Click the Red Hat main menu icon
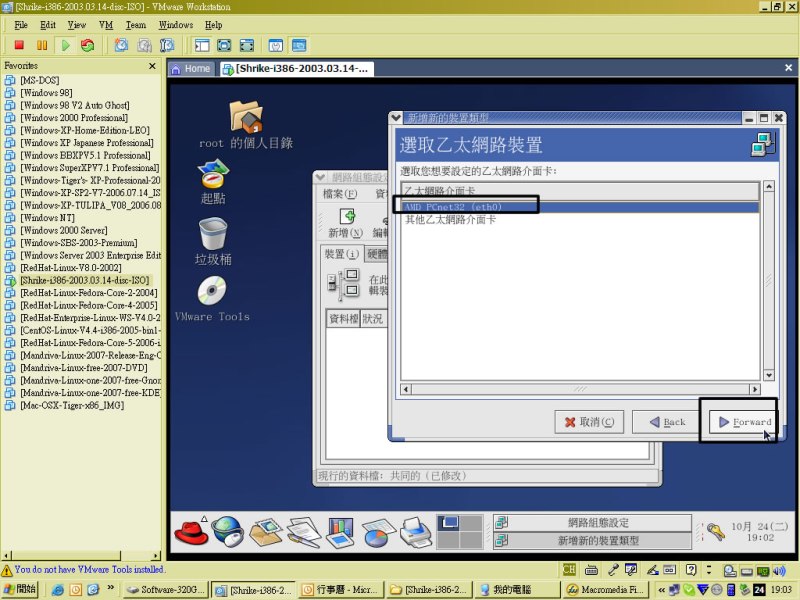800x600 pixels. point(191,532)
